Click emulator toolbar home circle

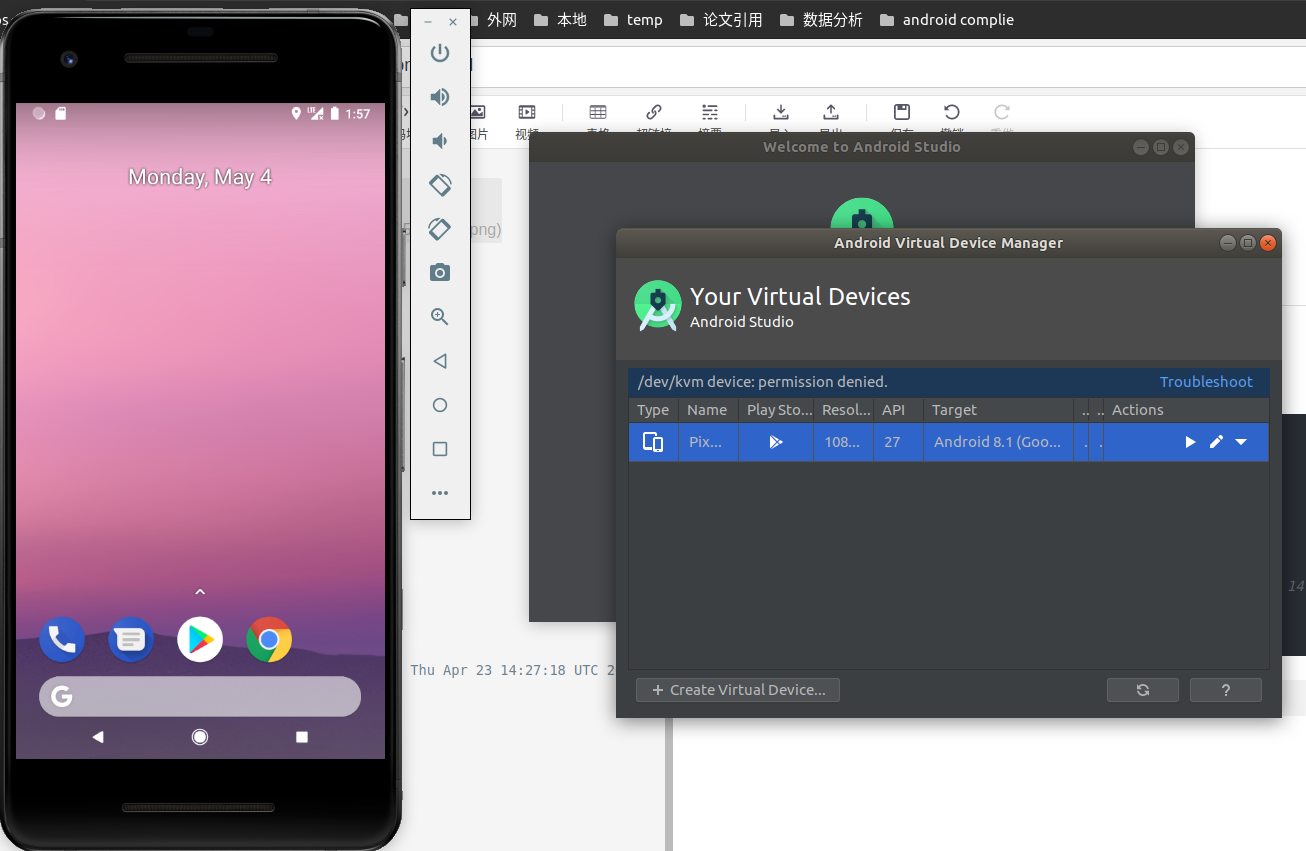click(x=440, y=405)
